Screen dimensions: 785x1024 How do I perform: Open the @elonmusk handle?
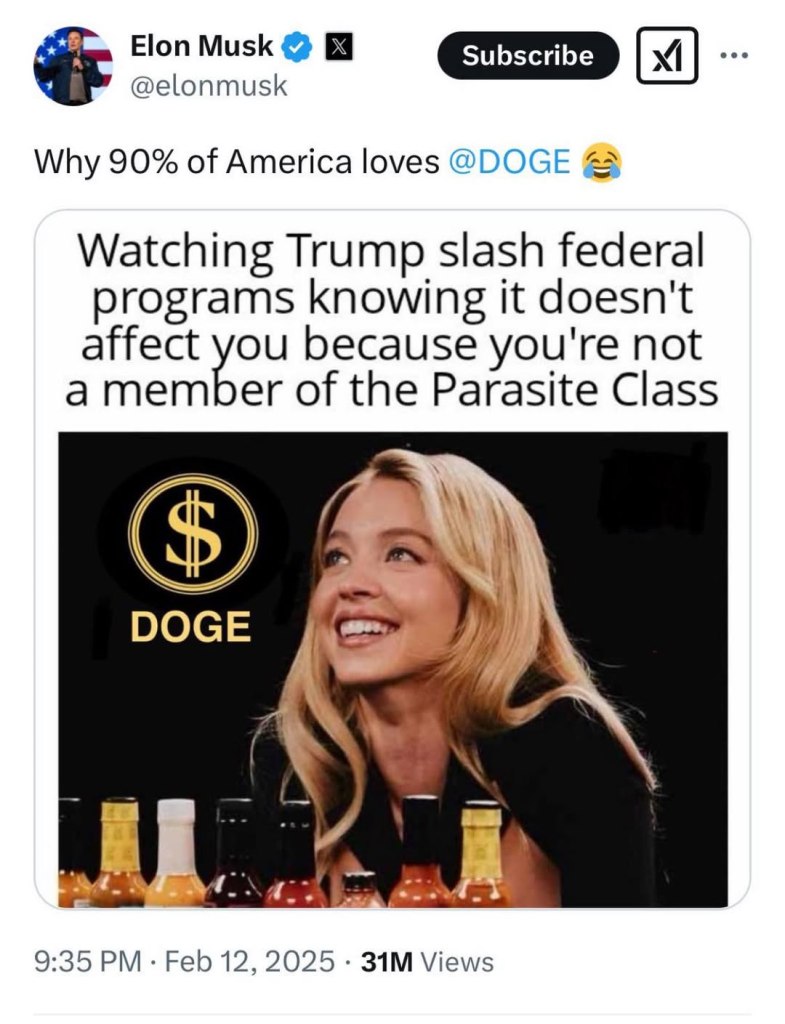click(x=209, y=86)
